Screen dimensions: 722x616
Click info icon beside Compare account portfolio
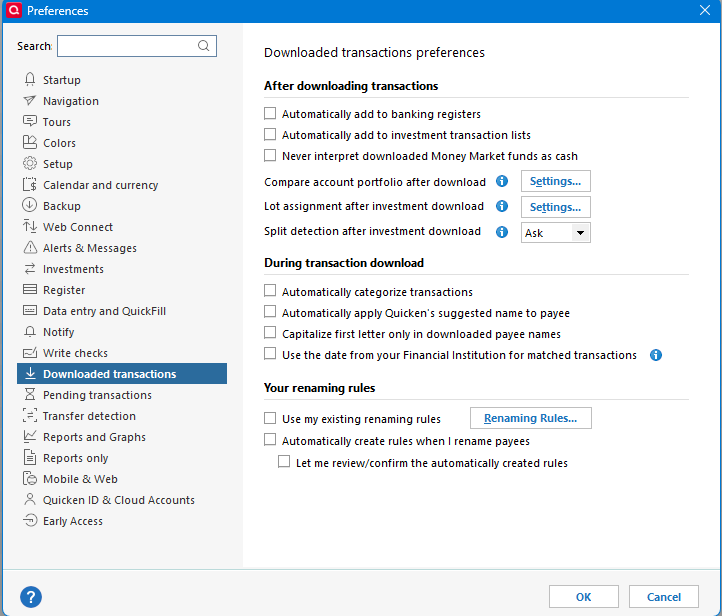pyautogui.click(x=502, y=182)
